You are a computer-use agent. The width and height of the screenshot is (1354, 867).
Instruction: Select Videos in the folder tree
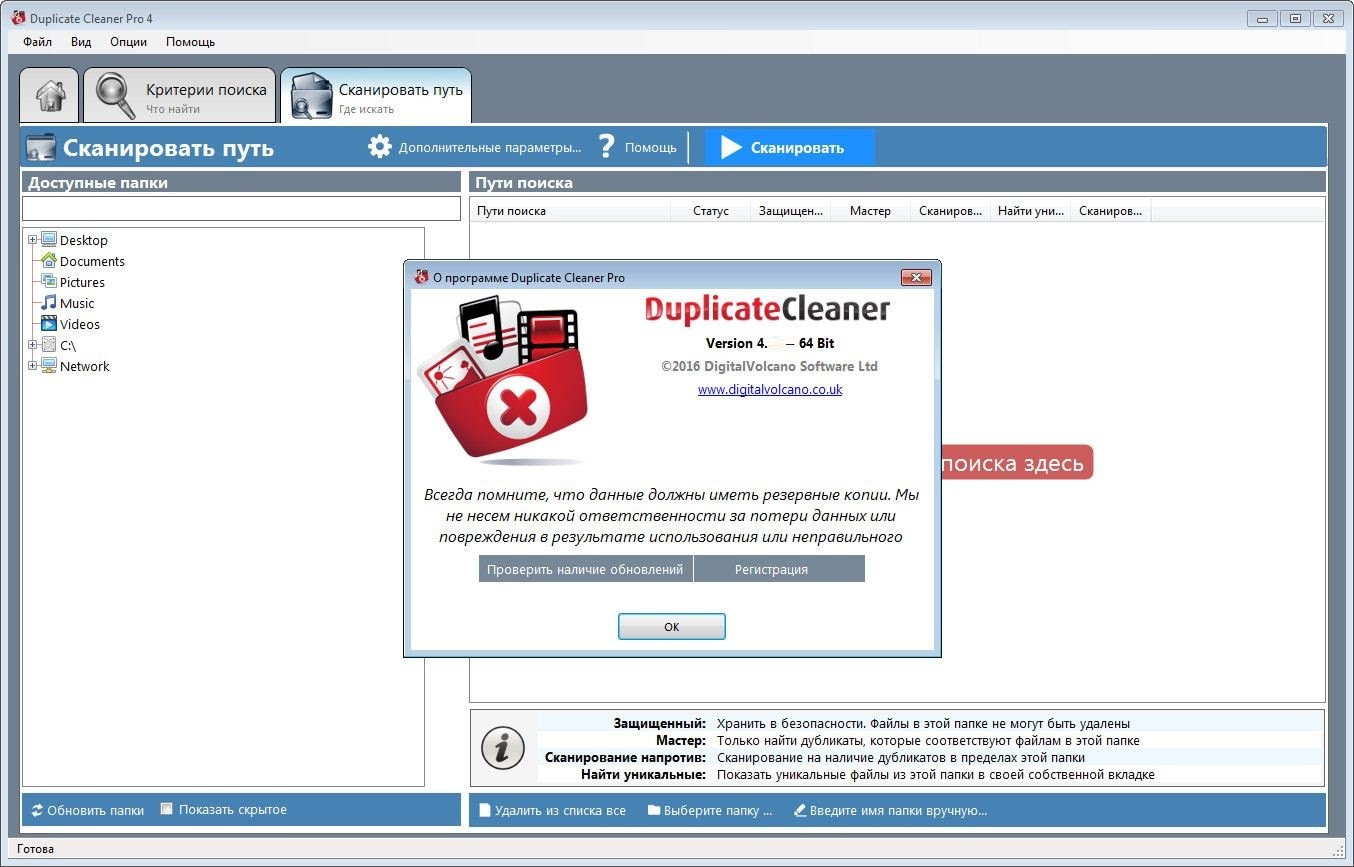[x=80, y=324]
